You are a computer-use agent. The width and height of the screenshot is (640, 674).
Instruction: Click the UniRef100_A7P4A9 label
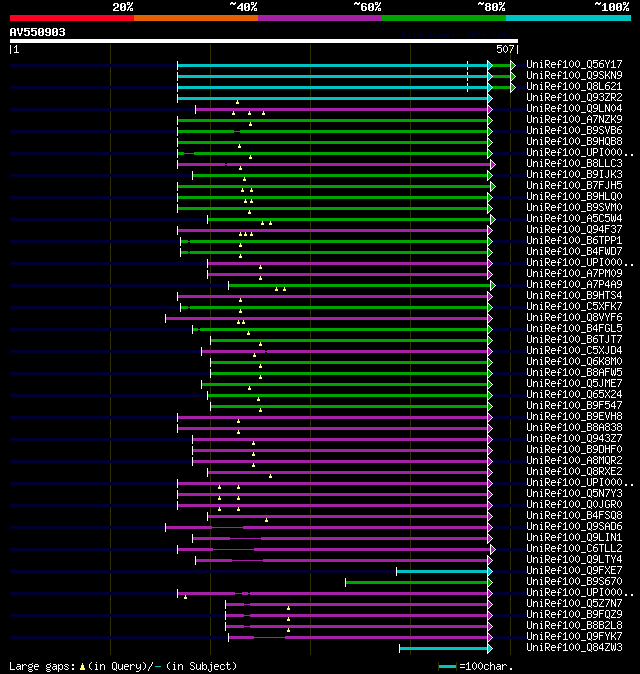(x=574, y=285)
